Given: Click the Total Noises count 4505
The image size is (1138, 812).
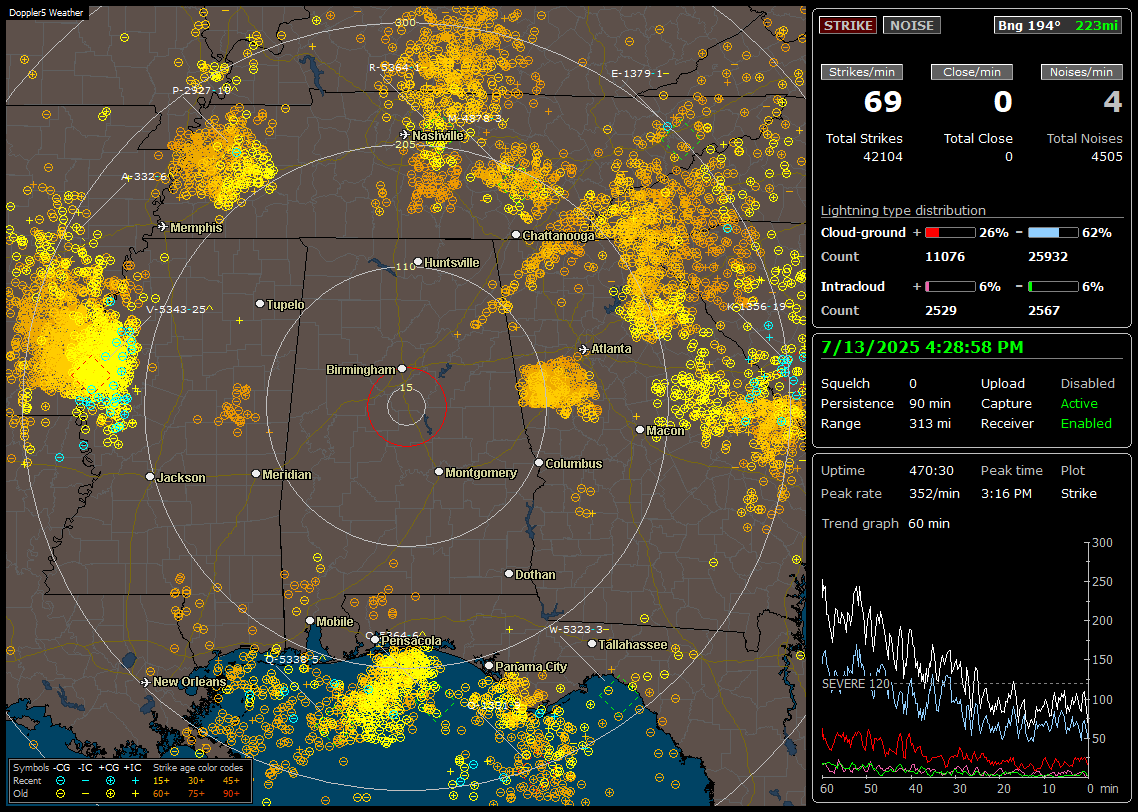Looking at the screenshot, I should point(1106,157).
